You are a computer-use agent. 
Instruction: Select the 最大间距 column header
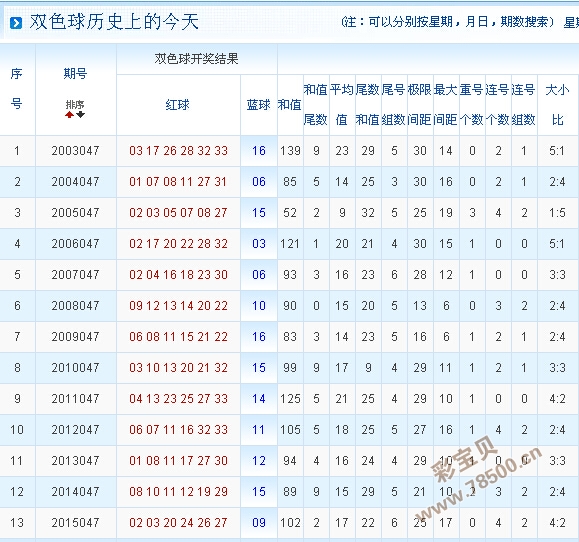click(446, 104)
